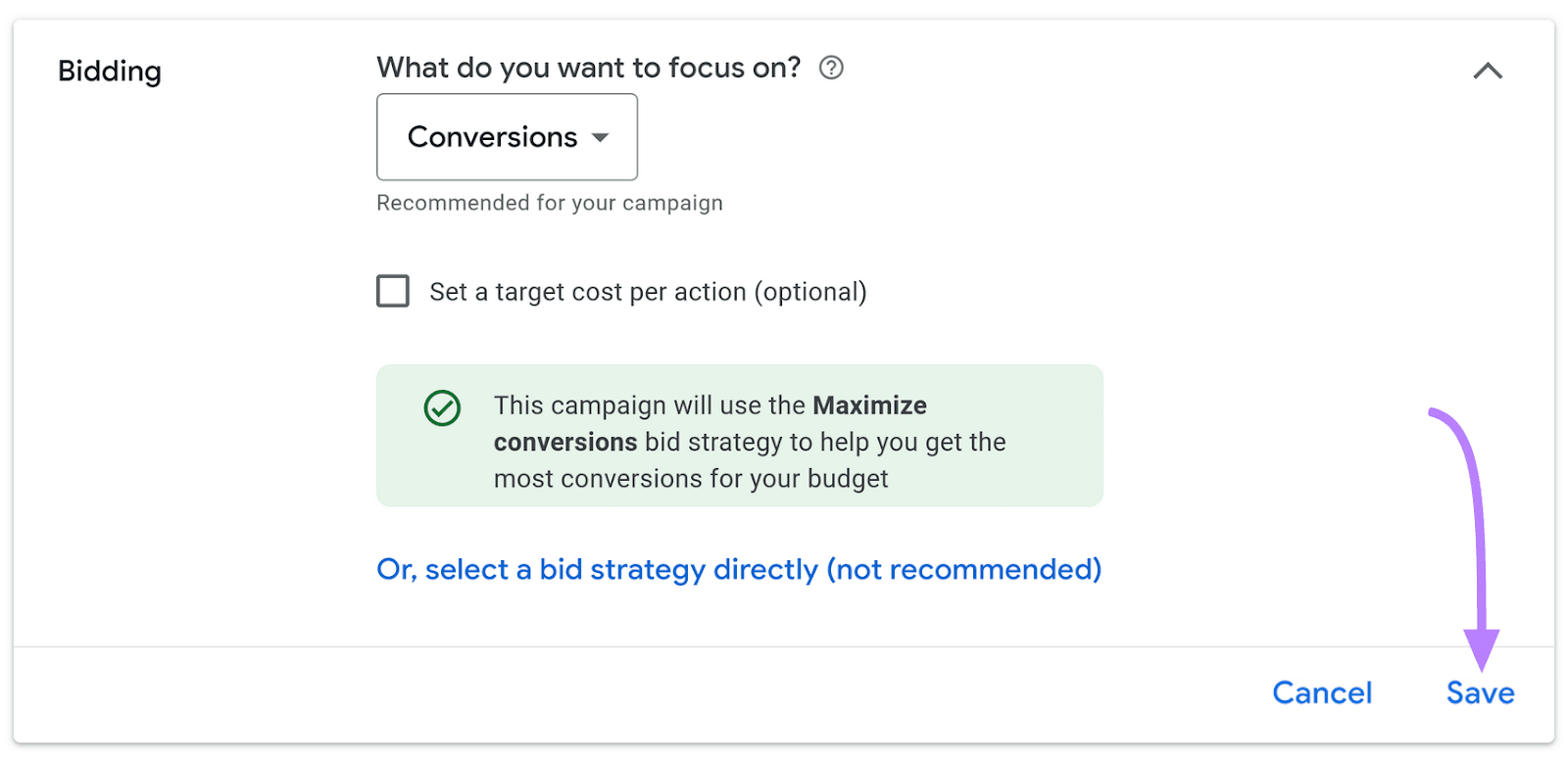The width and height of the screenshot is (1568, 760).
Task: Collapse the Bidding section with the chevron
Action: click(x=1489, y=70)
